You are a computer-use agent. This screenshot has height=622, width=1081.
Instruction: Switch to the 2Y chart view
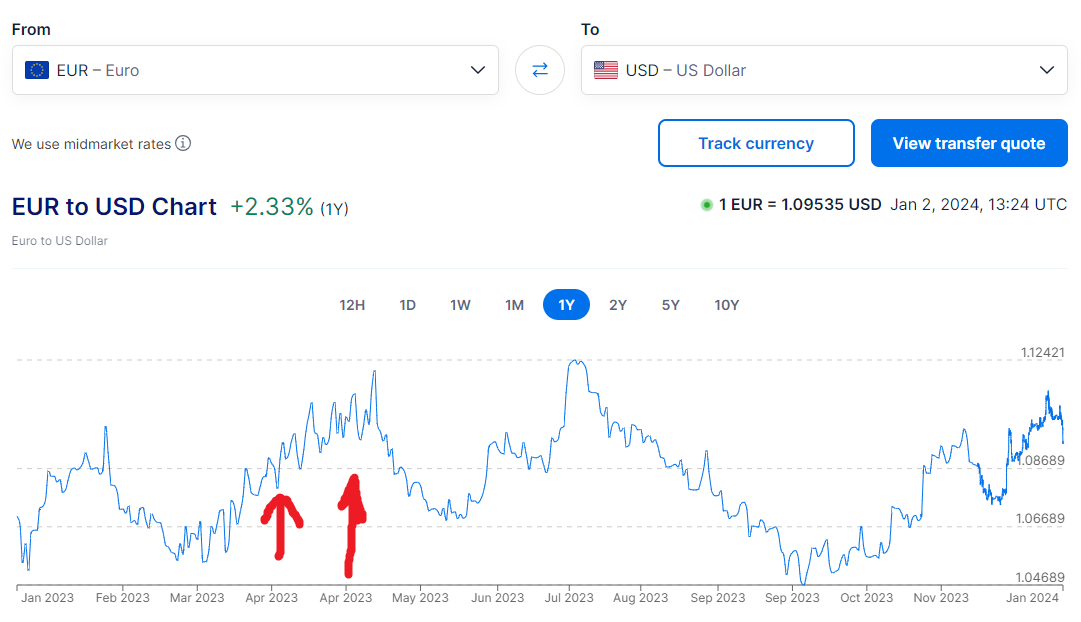coord(618,305)
